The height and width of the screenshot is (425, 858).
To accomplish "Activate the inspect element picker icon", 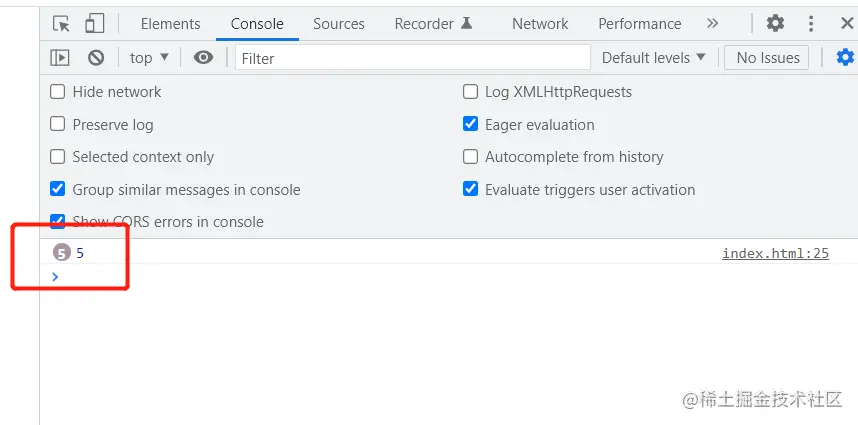I will pyautogui.click(x=62, y=23).
